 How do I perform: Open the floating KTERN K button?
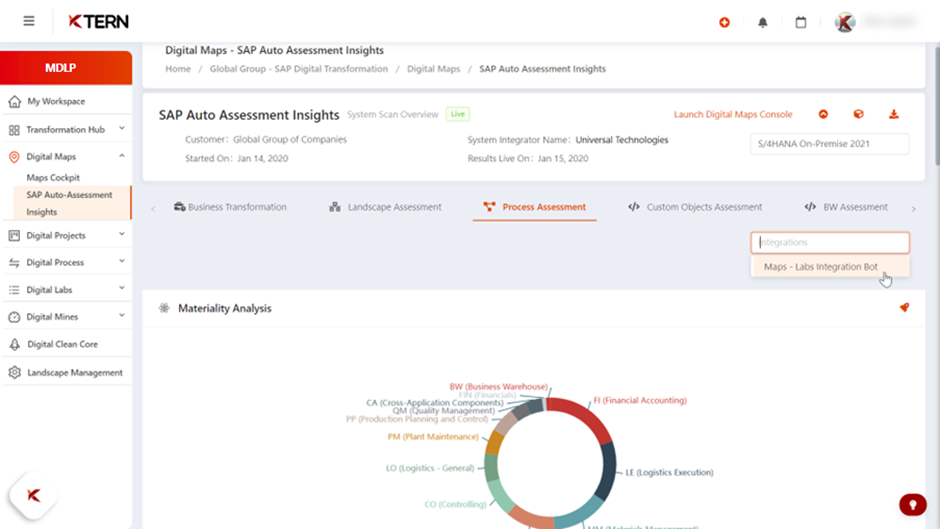pyautogui.click(x=34, y=495)
